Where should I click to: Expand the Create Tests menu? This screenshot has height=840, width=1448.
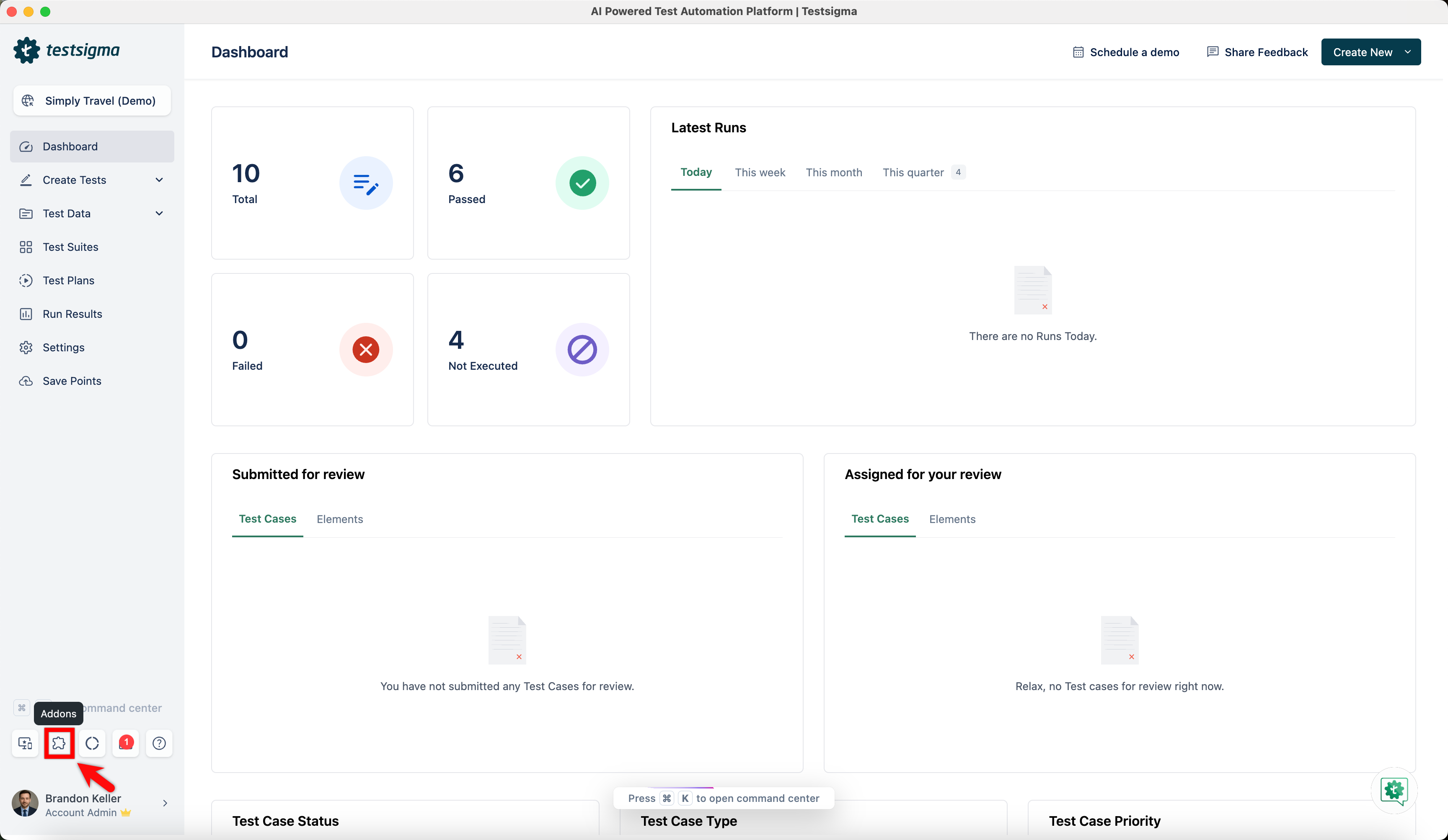[x=92, y=180]
